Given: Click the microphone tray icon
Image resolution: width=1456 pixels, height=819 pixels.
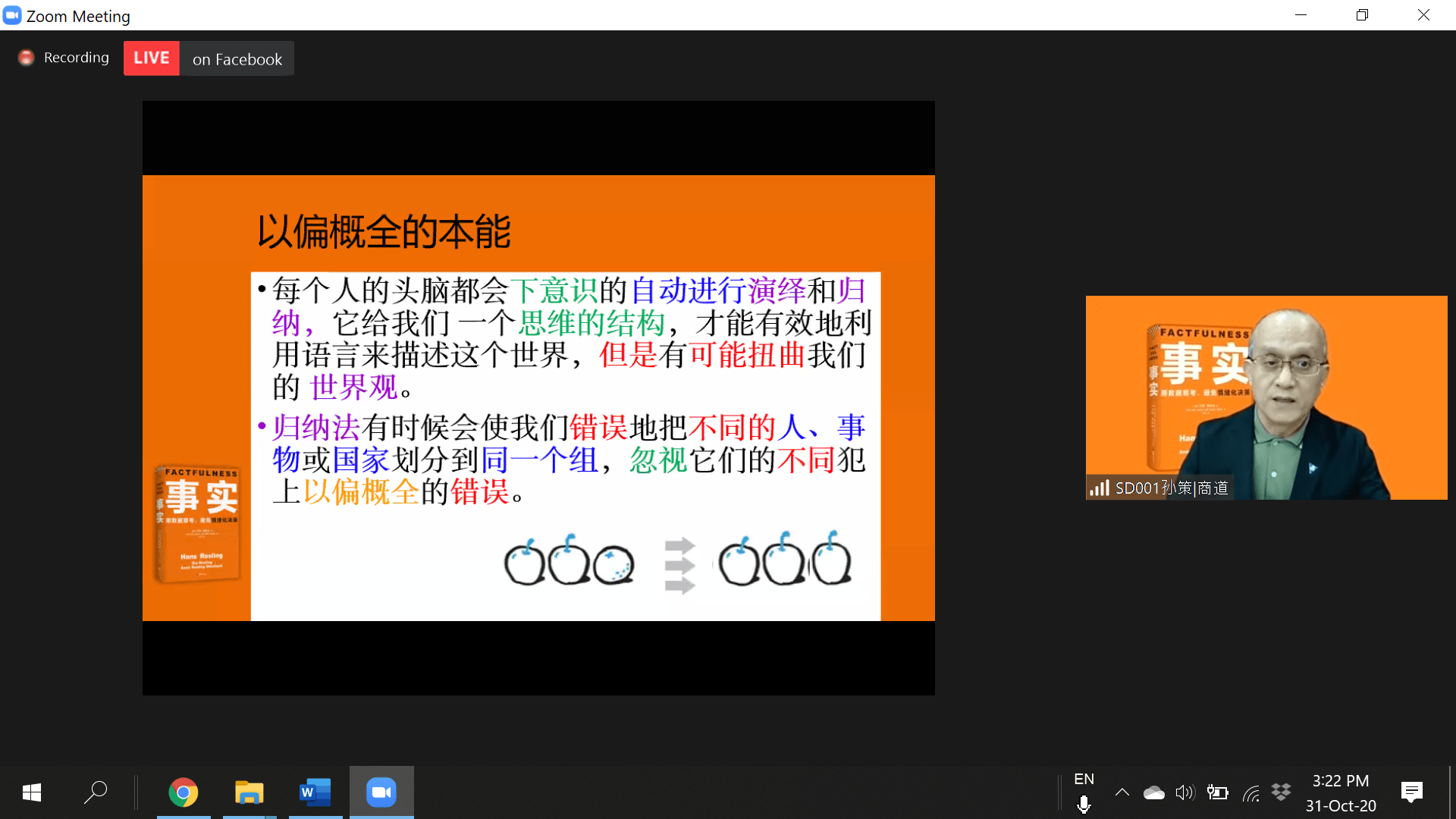Looking at the screenshot, I should (x=1084, y=805).
